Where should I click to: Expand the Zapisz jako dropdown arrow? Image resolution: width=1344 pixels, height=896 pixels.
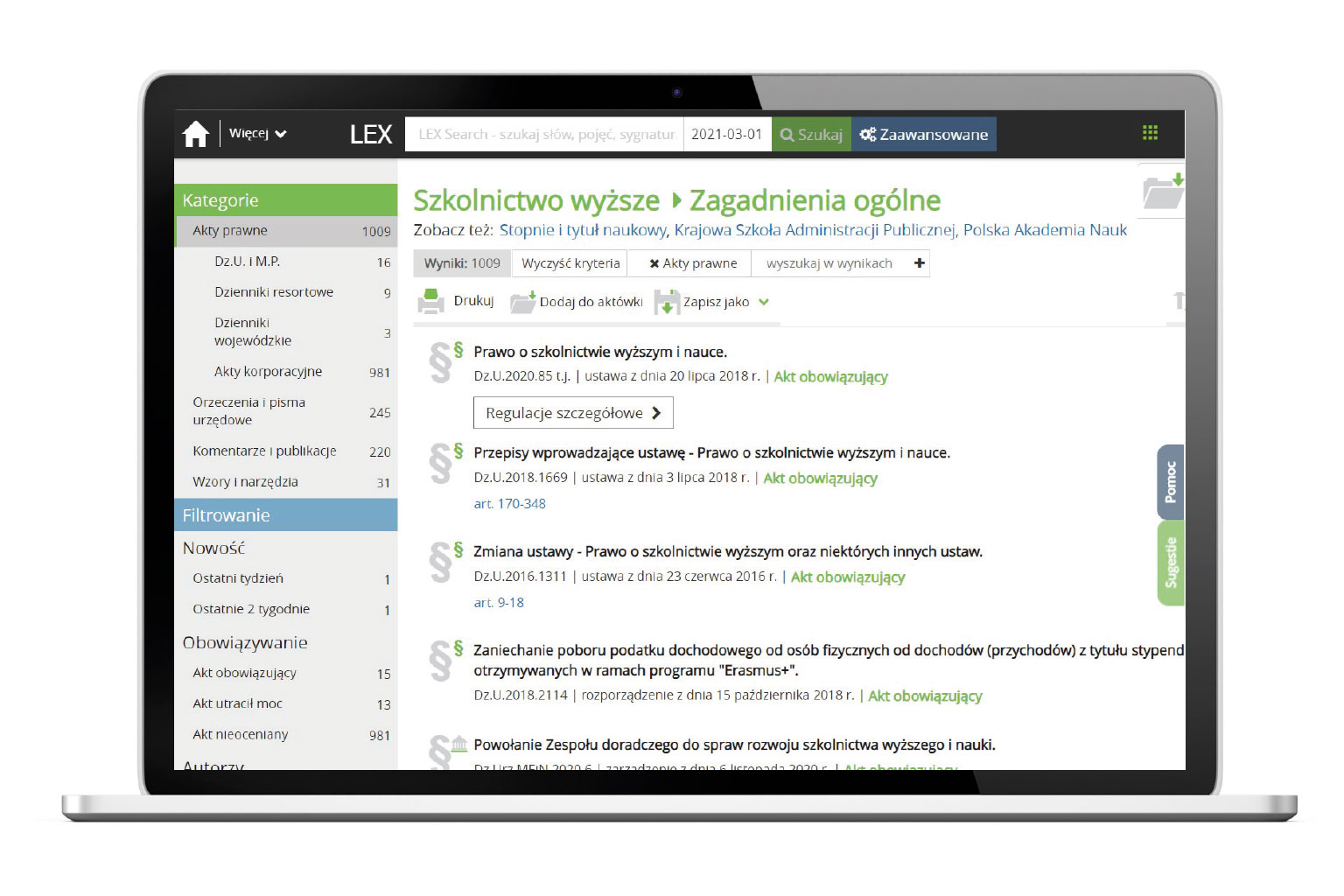pyautogui.click(x=764, y=302)
